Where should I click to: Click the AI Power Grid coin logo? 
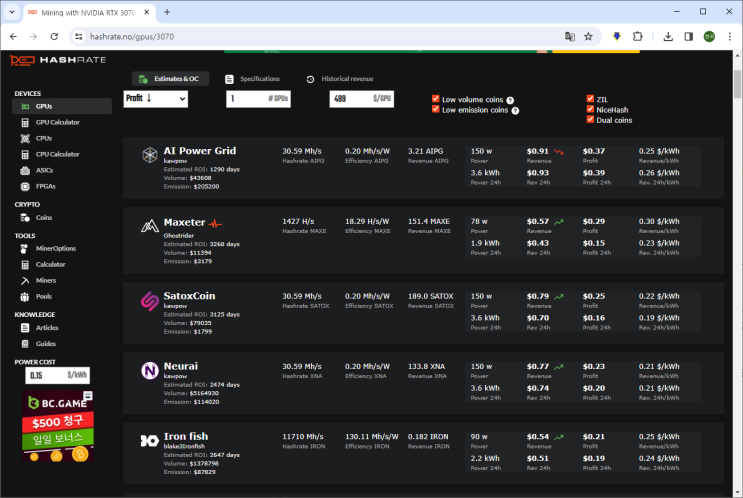coord(150,155)
